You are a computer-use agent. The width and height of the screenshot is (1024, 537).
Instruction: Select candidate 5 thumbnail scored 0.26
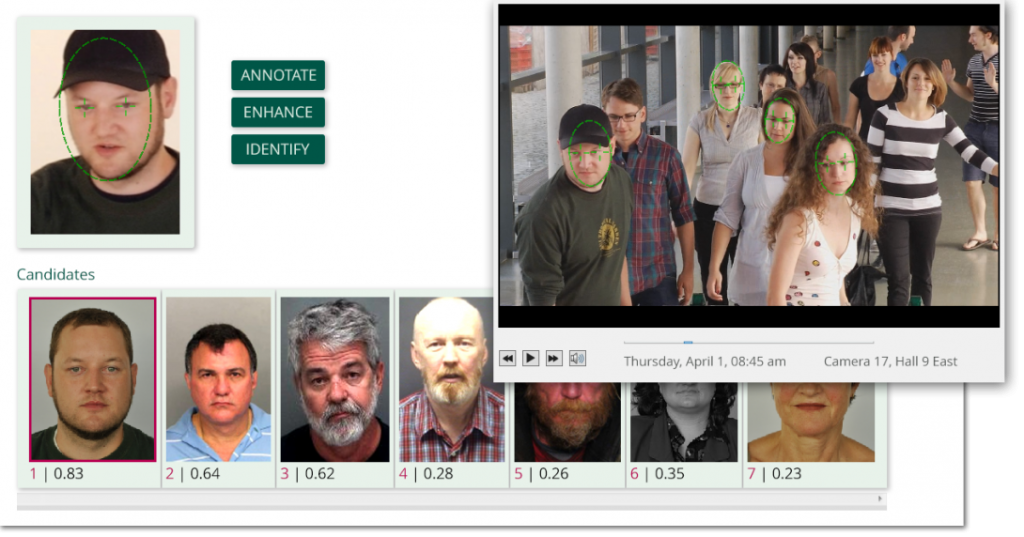[x=568, y=422]
